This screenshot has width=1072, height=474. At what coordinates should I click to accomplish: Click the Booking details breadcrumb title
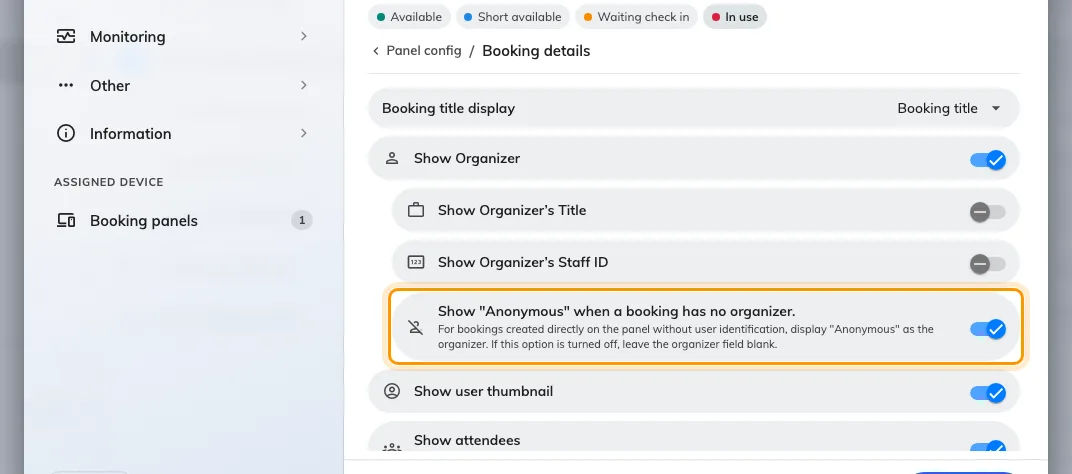[536, 51]
